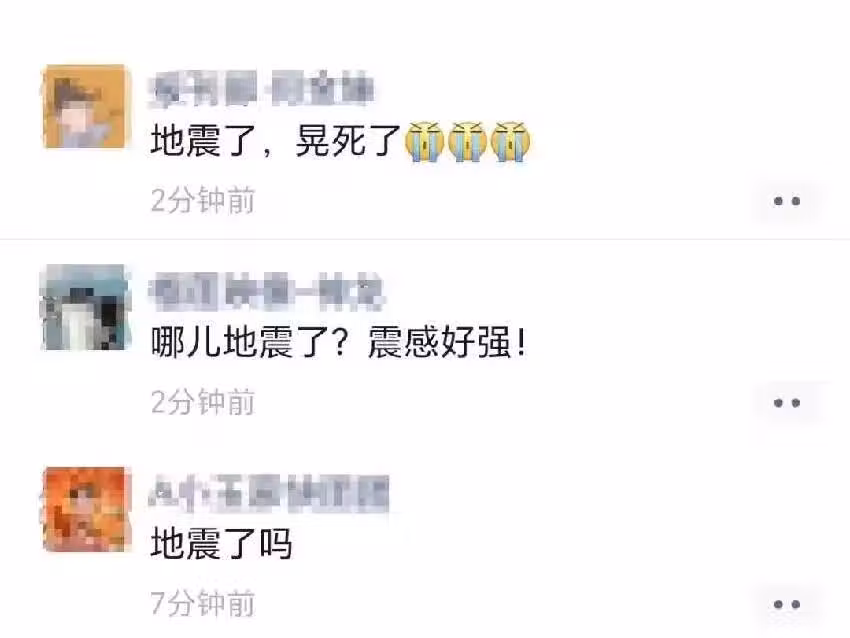Open the two-dot menu on the '地震了吗' post
850x638 pixels.
click(787, 604)
